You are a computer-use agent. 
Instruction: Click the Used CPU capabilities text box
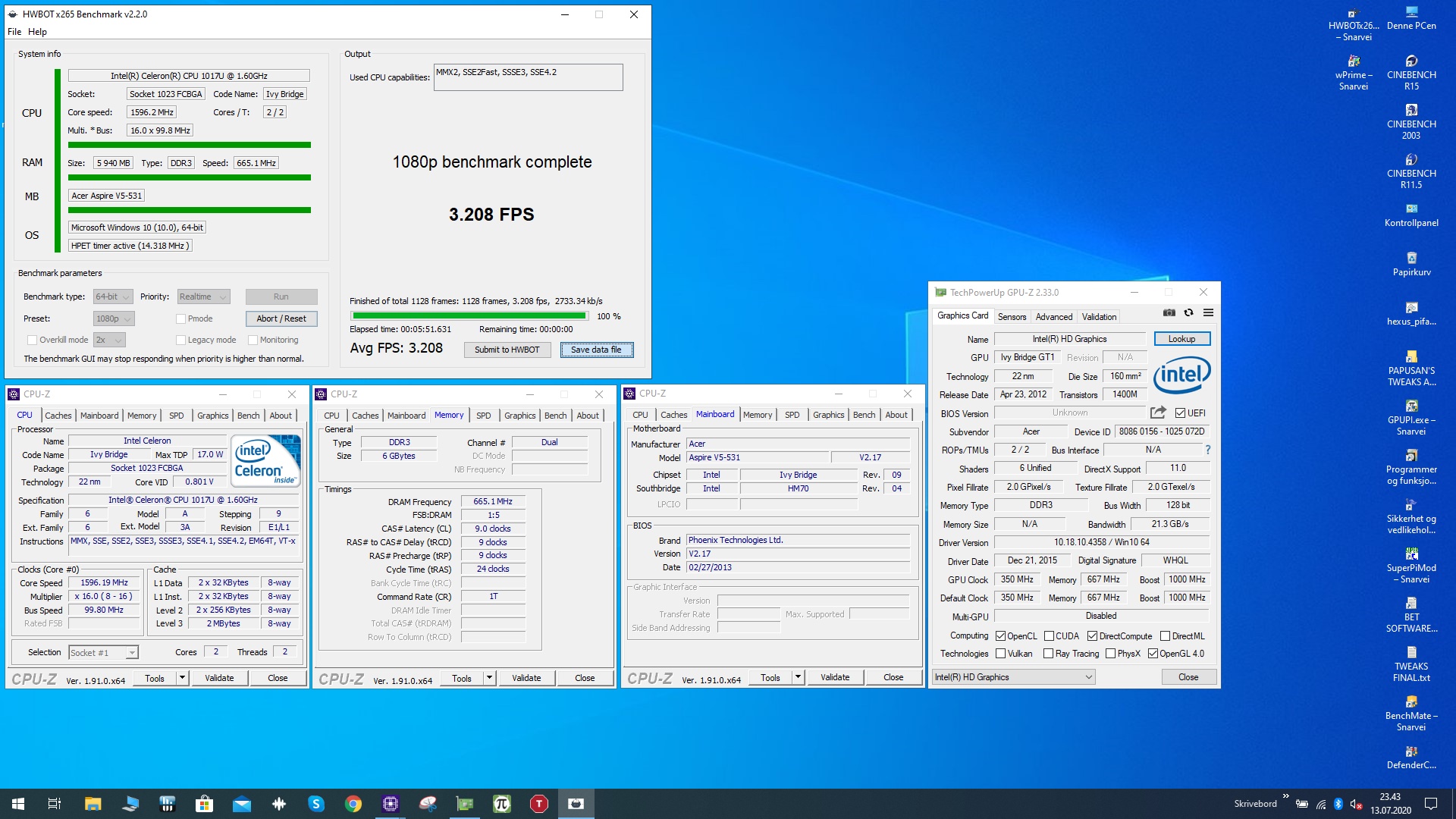click(x=528, y=77)
